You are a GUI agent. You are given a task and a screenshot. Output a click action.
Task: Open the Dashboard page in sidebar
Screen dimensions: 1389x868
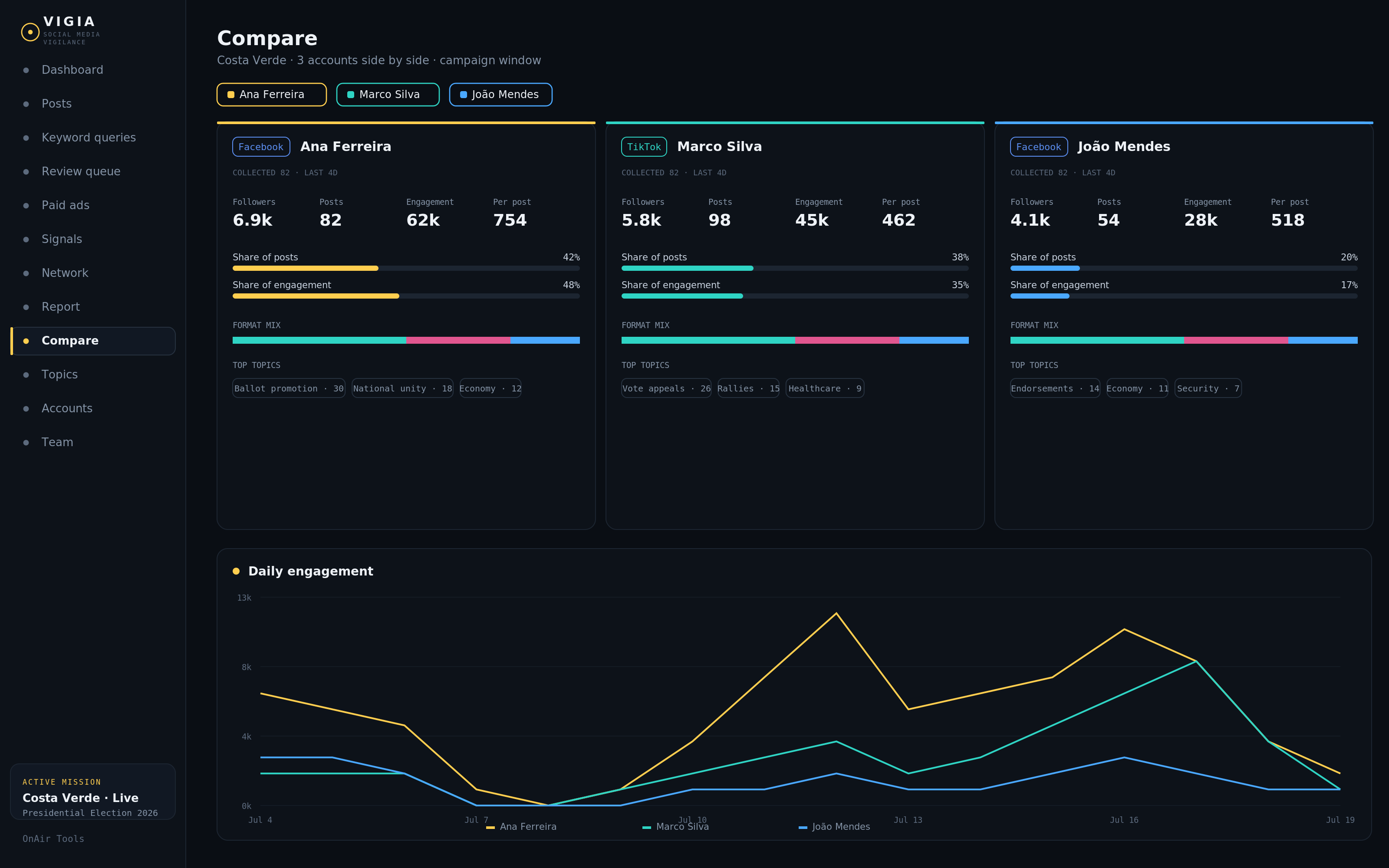tap(93, 70)
